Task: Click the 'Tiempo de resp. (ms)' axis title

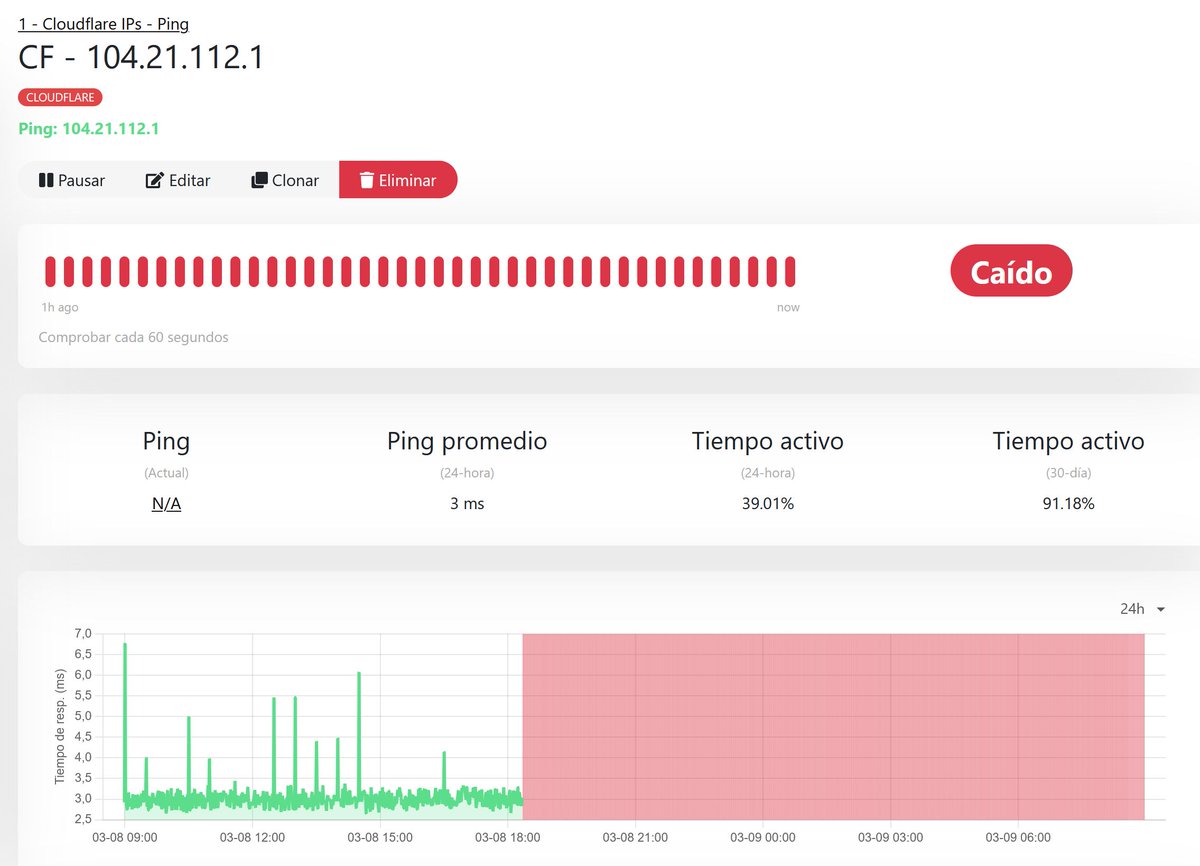Action: click(62, 727)
